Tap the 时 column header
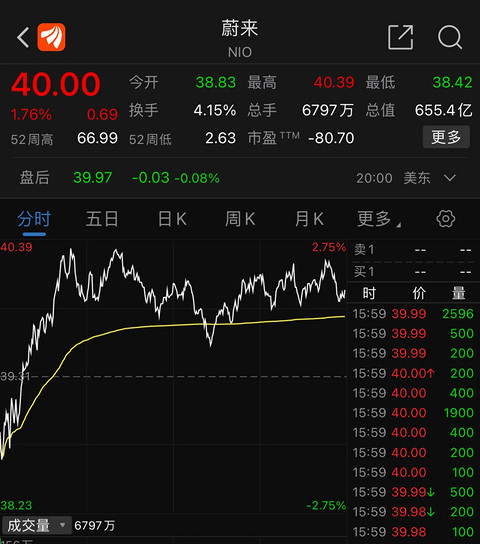 pyautogui.click(x=369, y=294)
